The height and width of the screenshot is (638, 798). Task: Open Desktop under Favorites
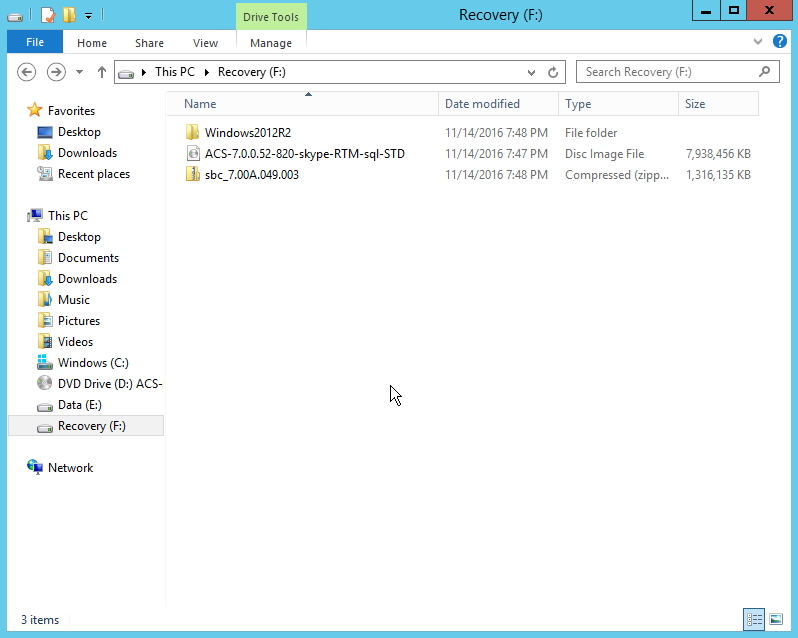pyautogui.click(x=79, y=132)
